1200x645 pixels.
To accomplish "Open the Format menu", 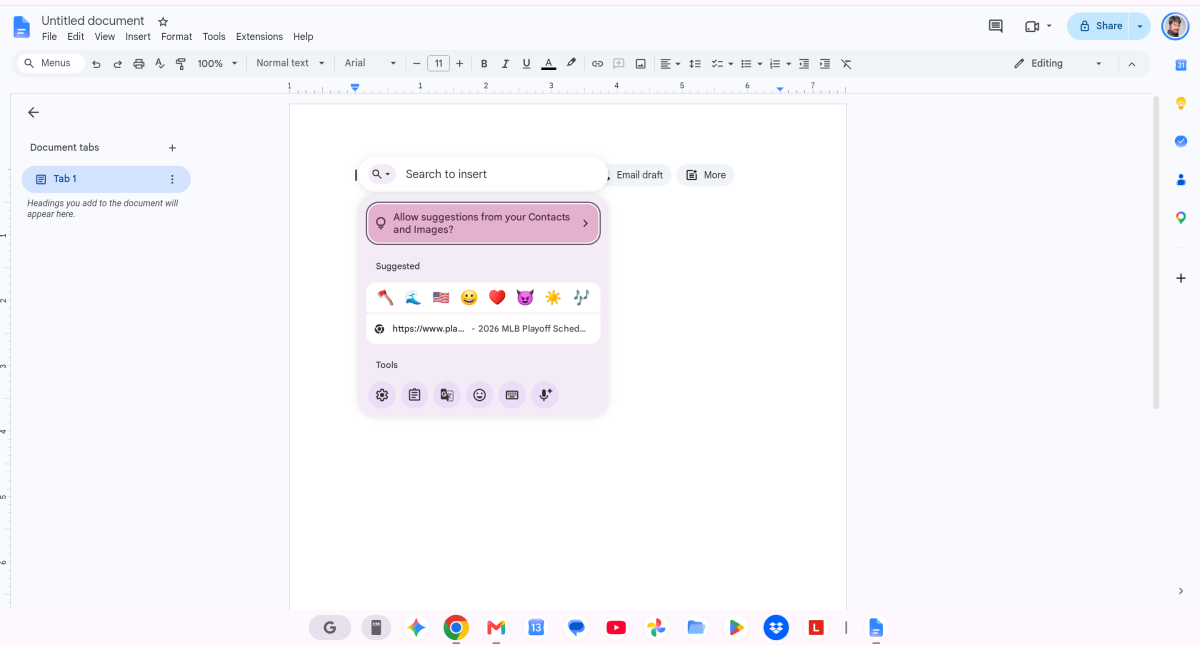I will coord(177,37).
